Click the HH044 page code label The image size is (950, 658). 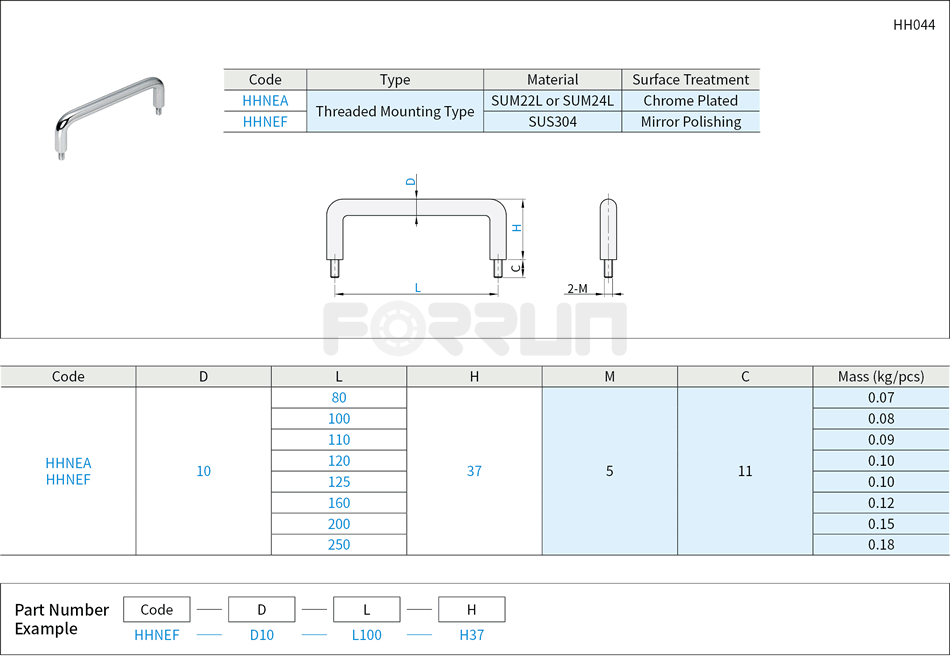[912, 23]
